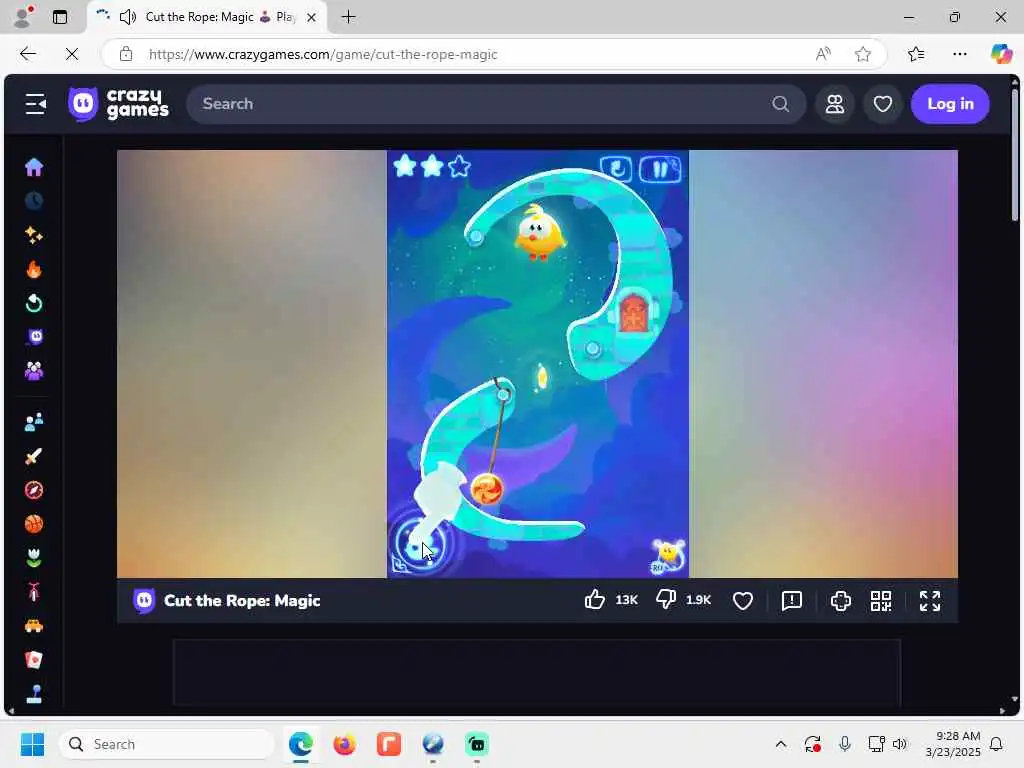Screen dimensions: 1024x768
Task: Tap the orange candy on the rope
Action: click(487, 490)
